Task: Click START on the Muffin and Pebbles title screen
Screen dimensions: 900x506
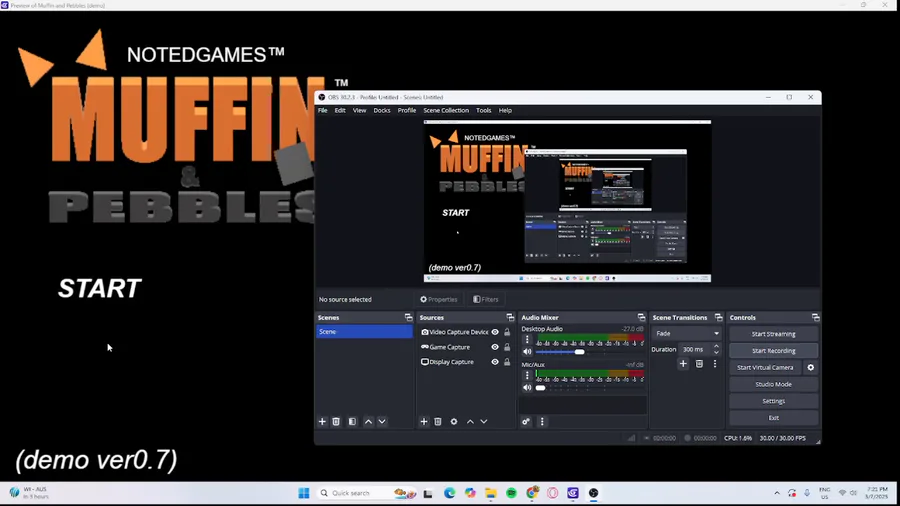Action: point(99,289)
